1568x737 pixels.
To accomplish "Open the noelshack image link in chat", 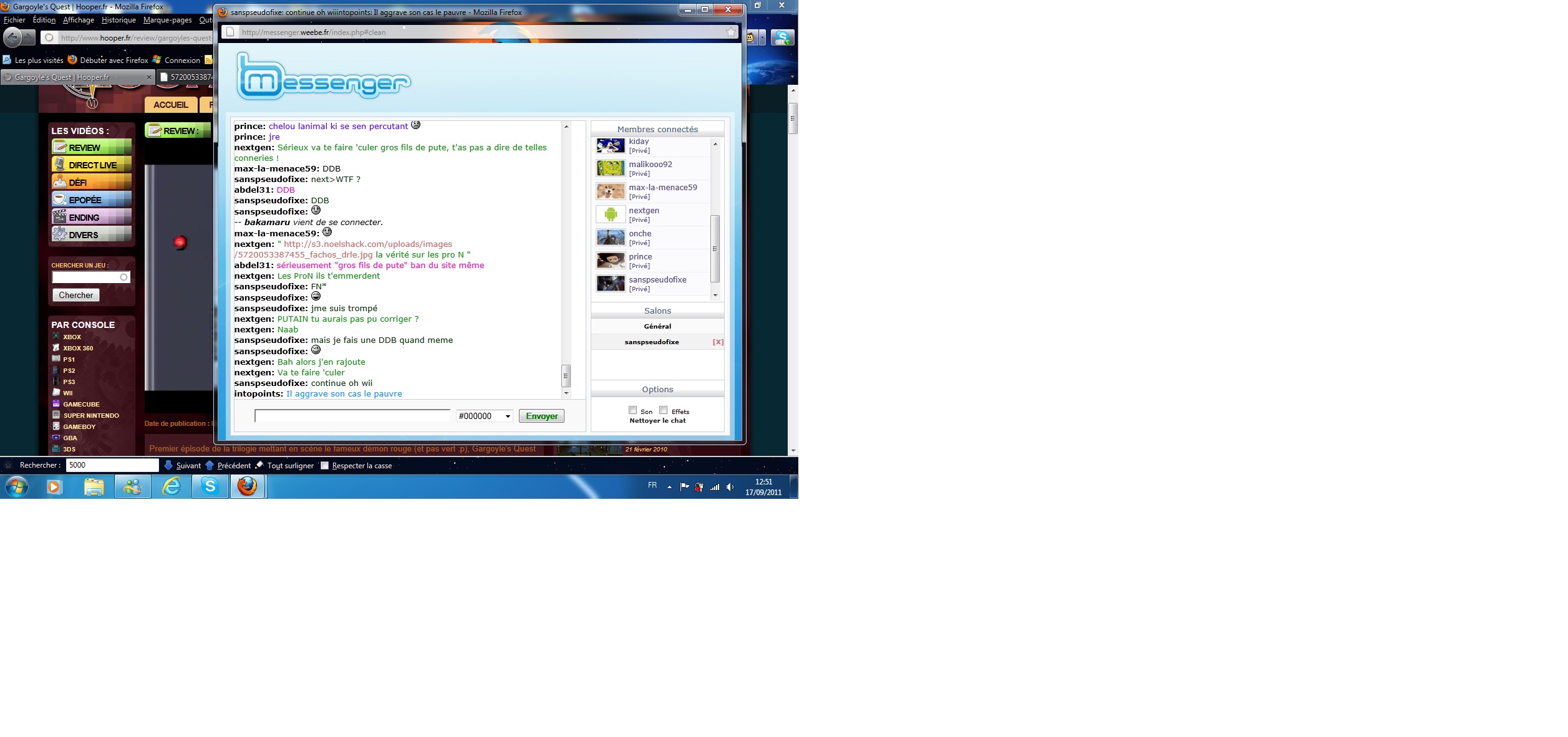I will tap(343, 249).
